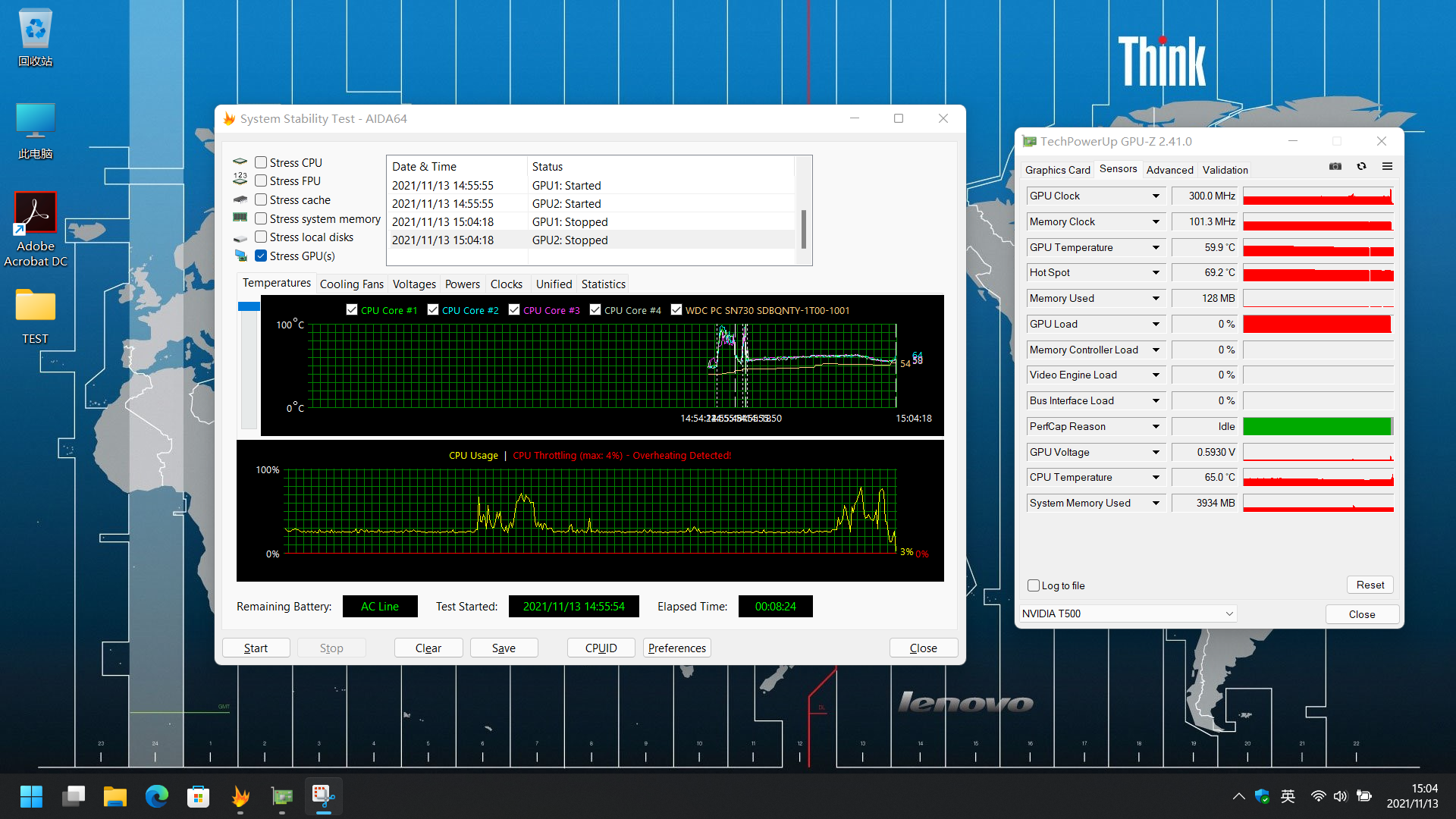Enable the Stress FPU checkbox

[261, 180]
